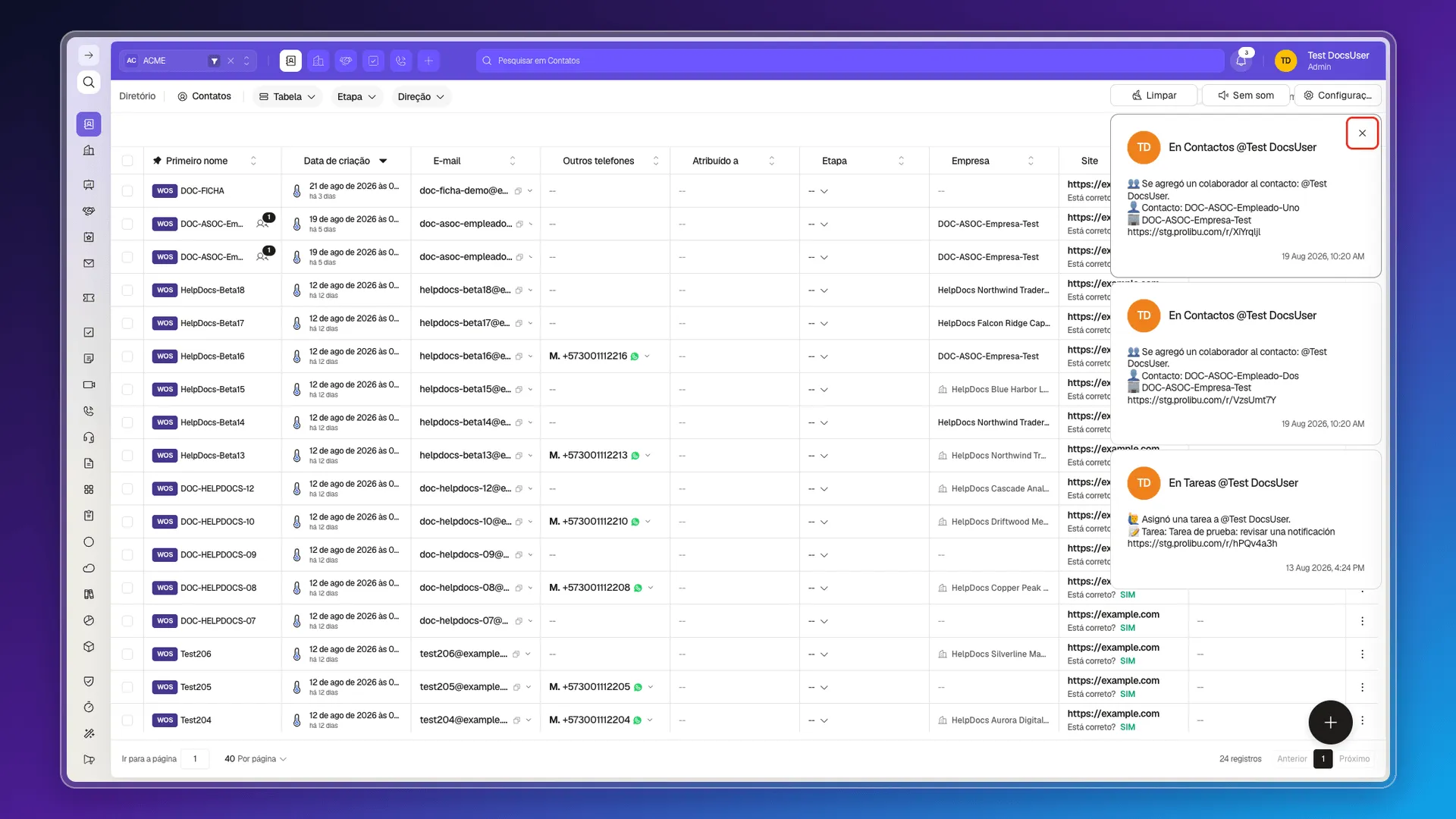Expand the phone dropdown for +573001112216

647,356
